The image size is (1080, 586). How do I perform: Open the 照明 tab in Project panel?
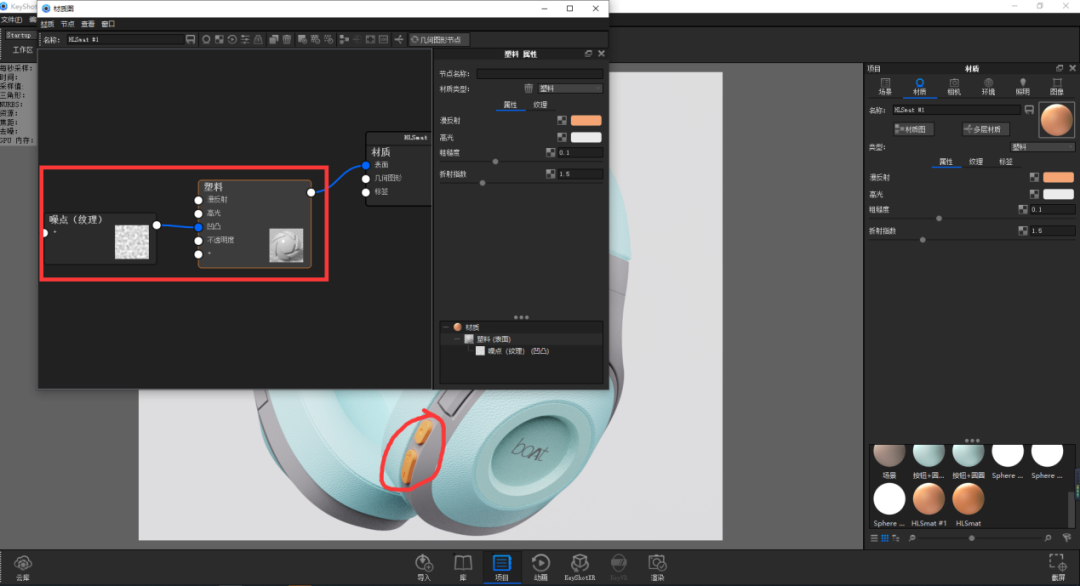1023,87
